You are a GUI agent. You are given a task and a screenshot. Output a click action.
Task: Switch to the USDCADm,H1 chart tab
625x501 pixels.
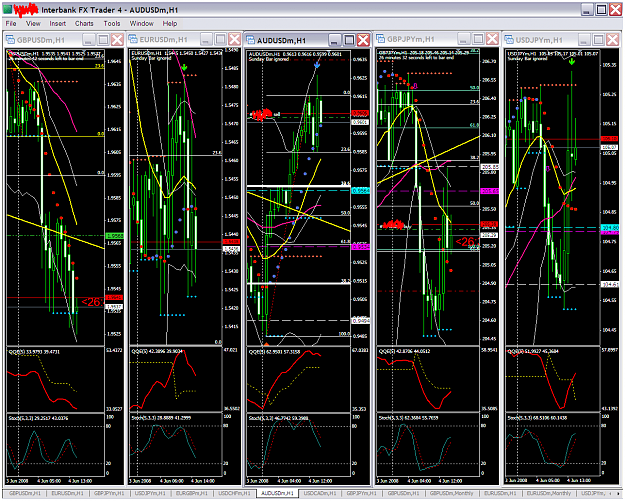pos(319,493)
